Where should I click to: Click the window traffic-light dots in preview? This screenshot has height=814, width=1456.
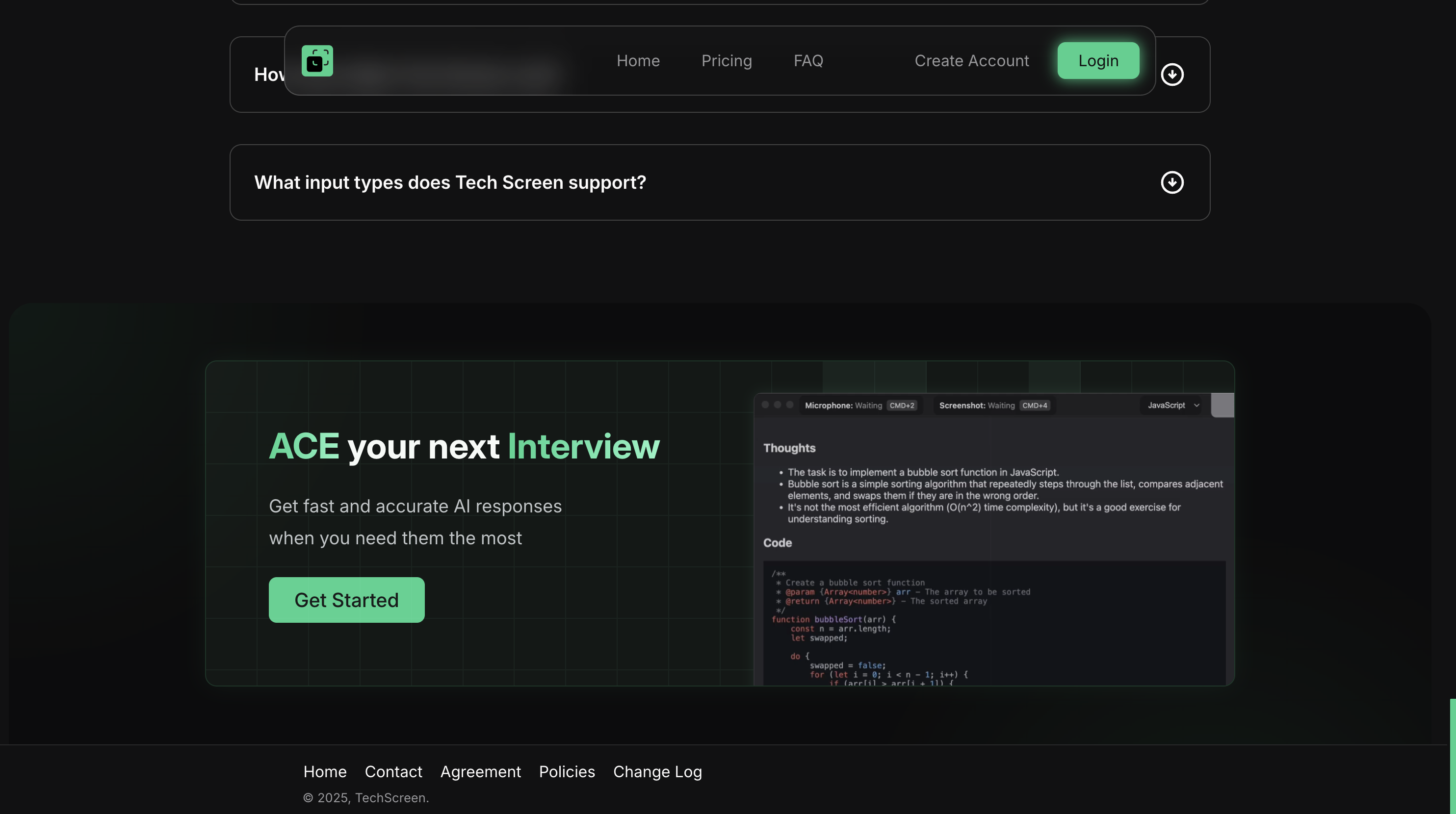pyautogui.click(x=777, y=405)
